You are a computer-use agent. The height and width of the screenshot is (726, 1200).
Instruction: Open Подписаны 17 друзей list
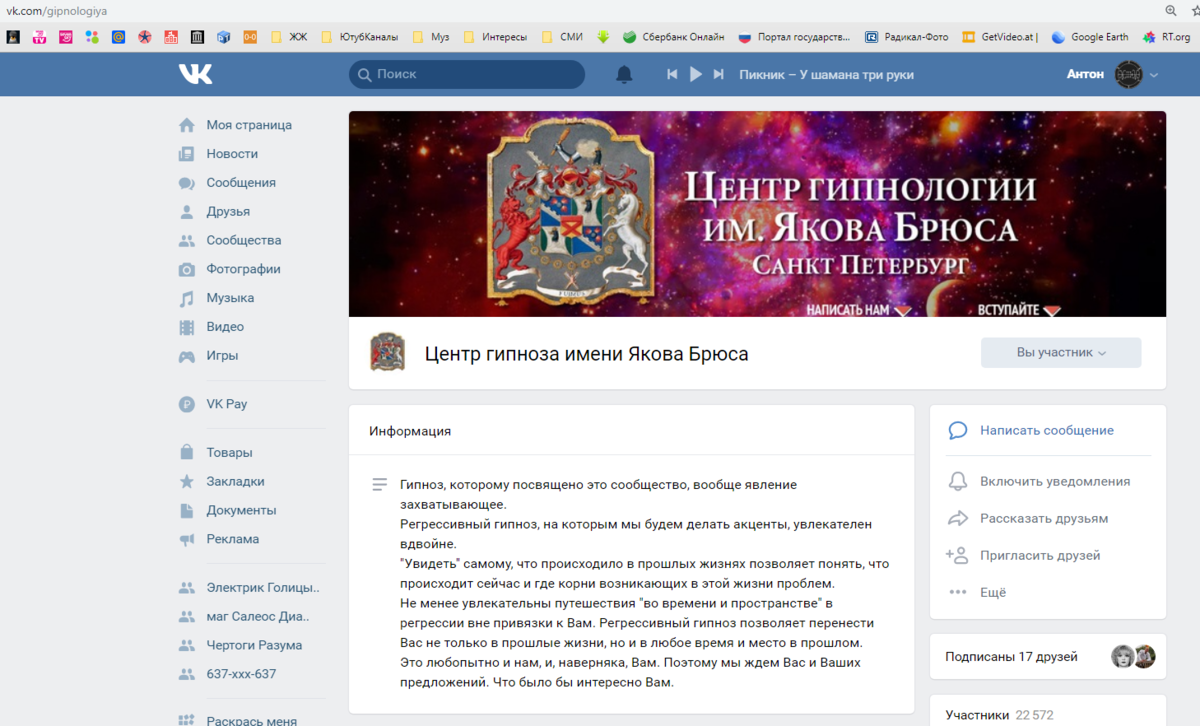(1011, 657)
